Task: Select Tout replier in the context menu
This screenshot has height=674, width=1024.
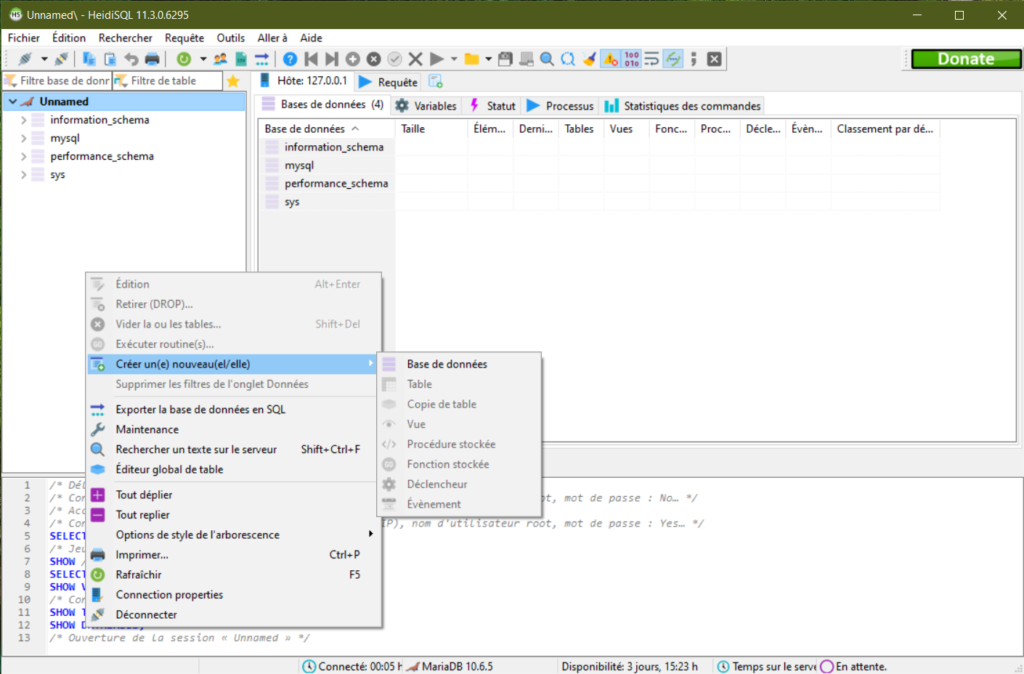Action: pos(233,515)
